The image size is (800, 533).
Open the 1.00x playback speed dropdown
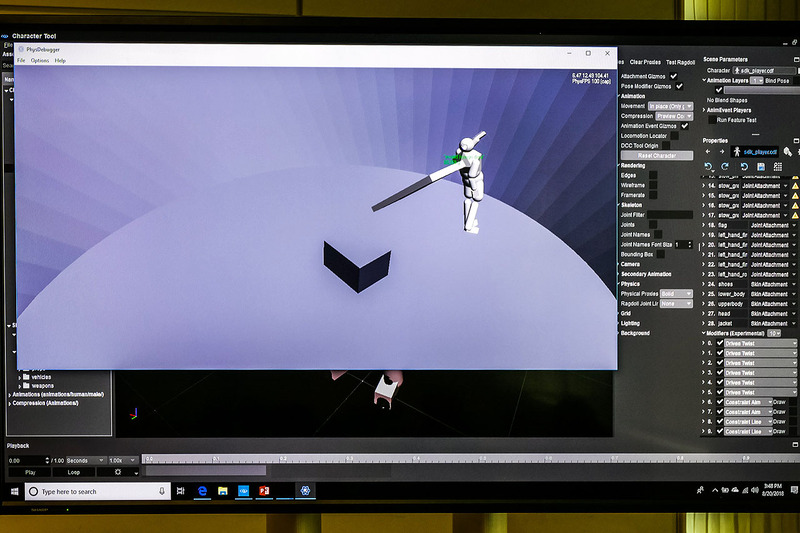pos(123,460)
